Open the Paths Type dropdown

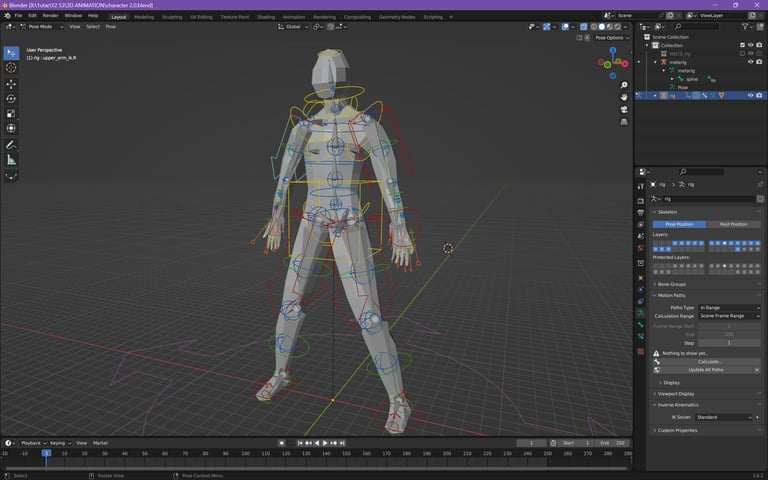pyautogui.click(x=729, y=307)
